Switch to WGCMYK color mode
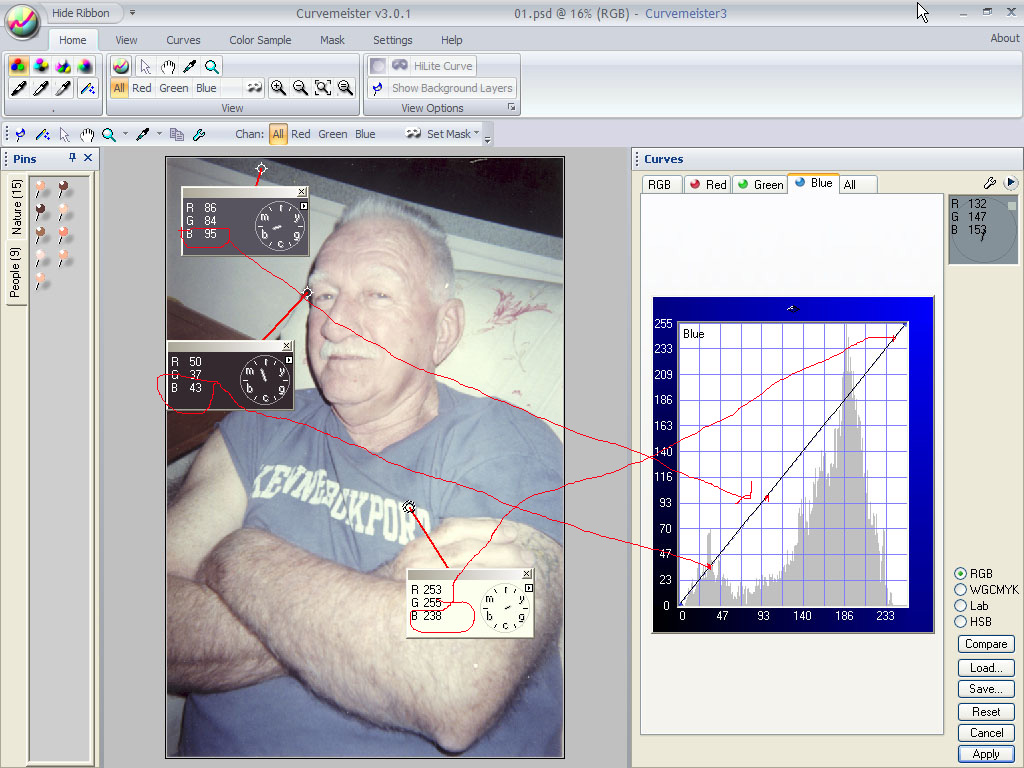 click(961, 589)
